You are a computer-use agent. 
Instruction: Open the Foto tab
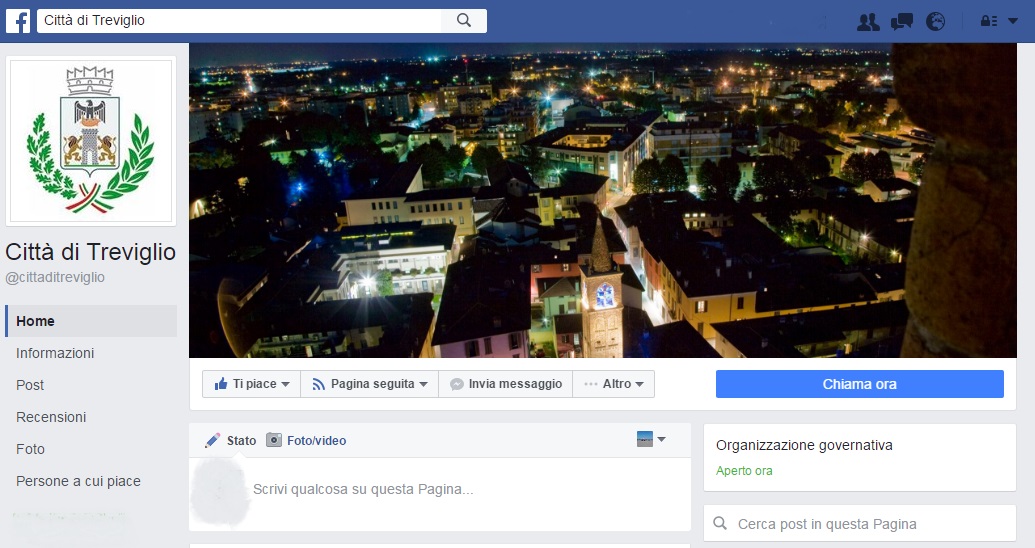[x=30, y=449]
